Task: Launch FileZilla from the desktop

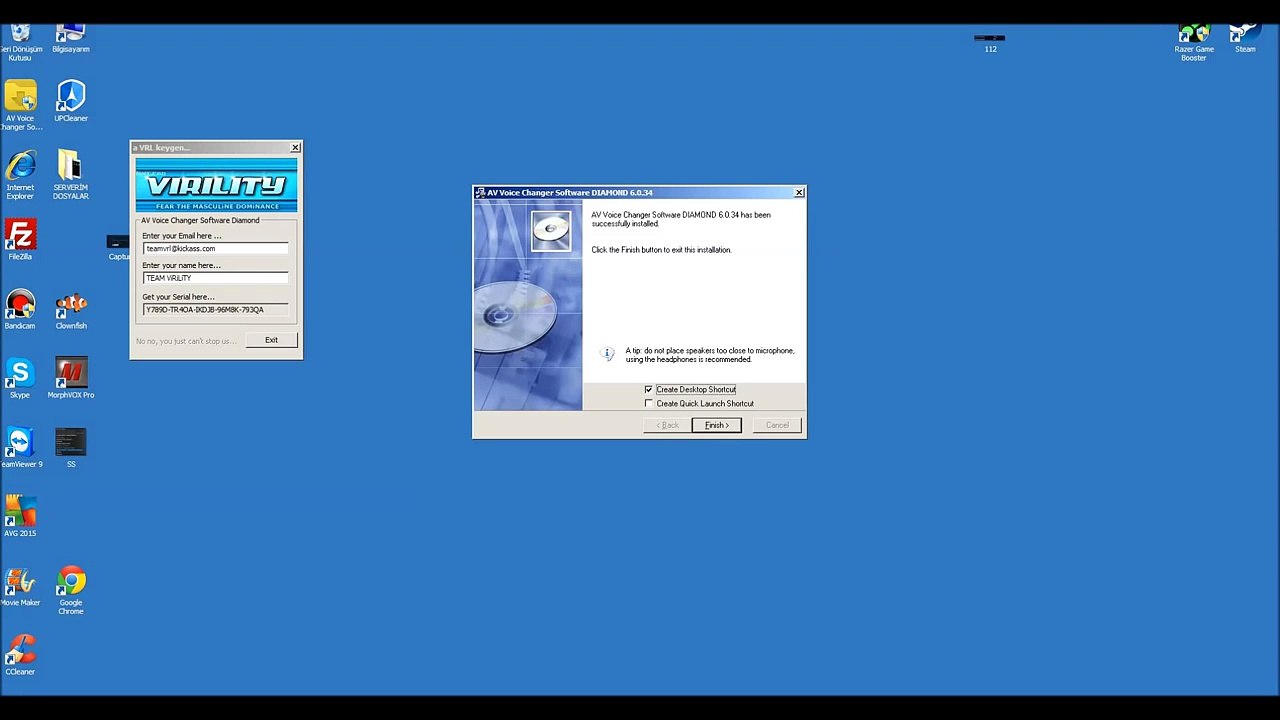Action: 20,240
